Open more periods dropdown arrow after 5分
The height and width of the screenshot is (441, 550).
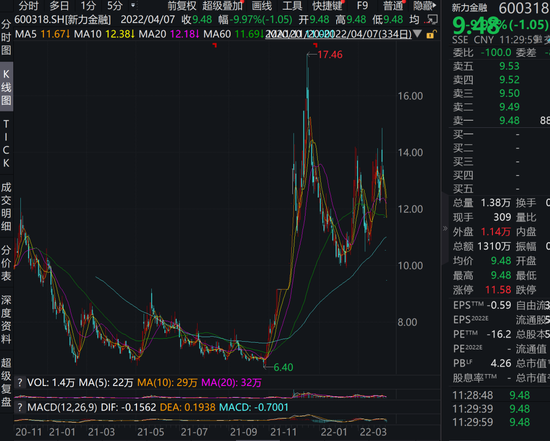tap(133, 5)
